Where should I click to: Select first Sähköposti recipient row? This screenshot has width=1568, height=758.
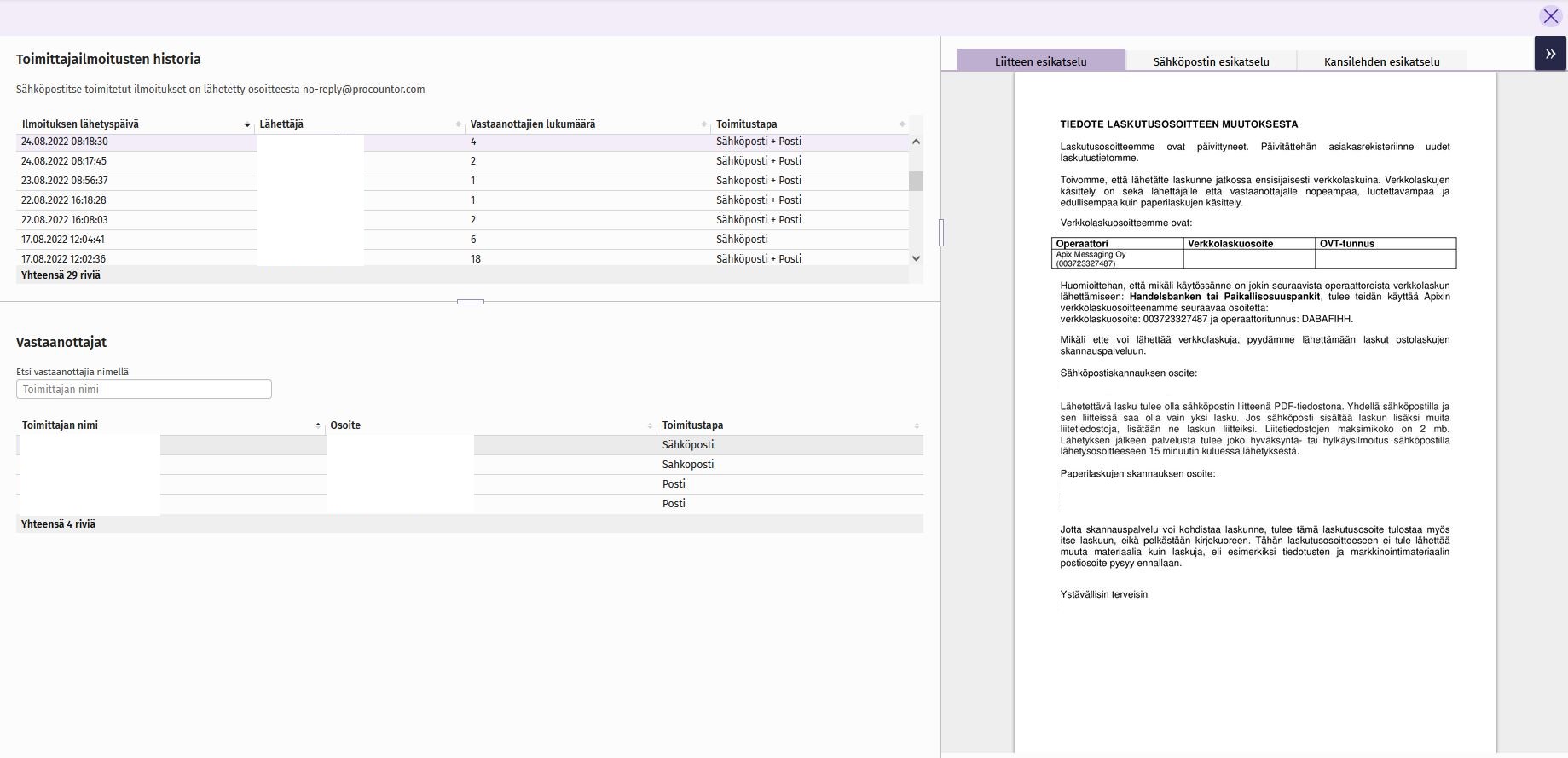tap(470, 445)
